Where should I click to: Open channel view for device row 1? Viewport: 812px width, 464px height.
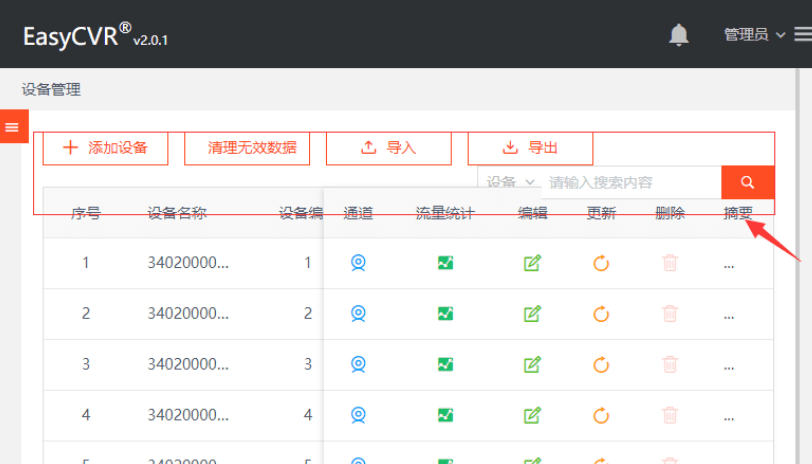(358, 263)
